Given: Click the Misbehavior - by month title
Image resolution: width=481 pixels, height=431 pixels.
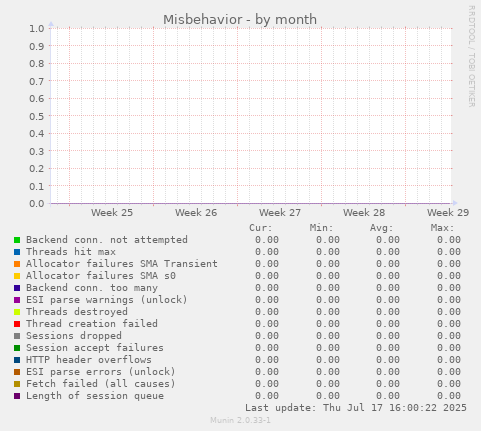Looking at the screenshot, I should point(240,20).
